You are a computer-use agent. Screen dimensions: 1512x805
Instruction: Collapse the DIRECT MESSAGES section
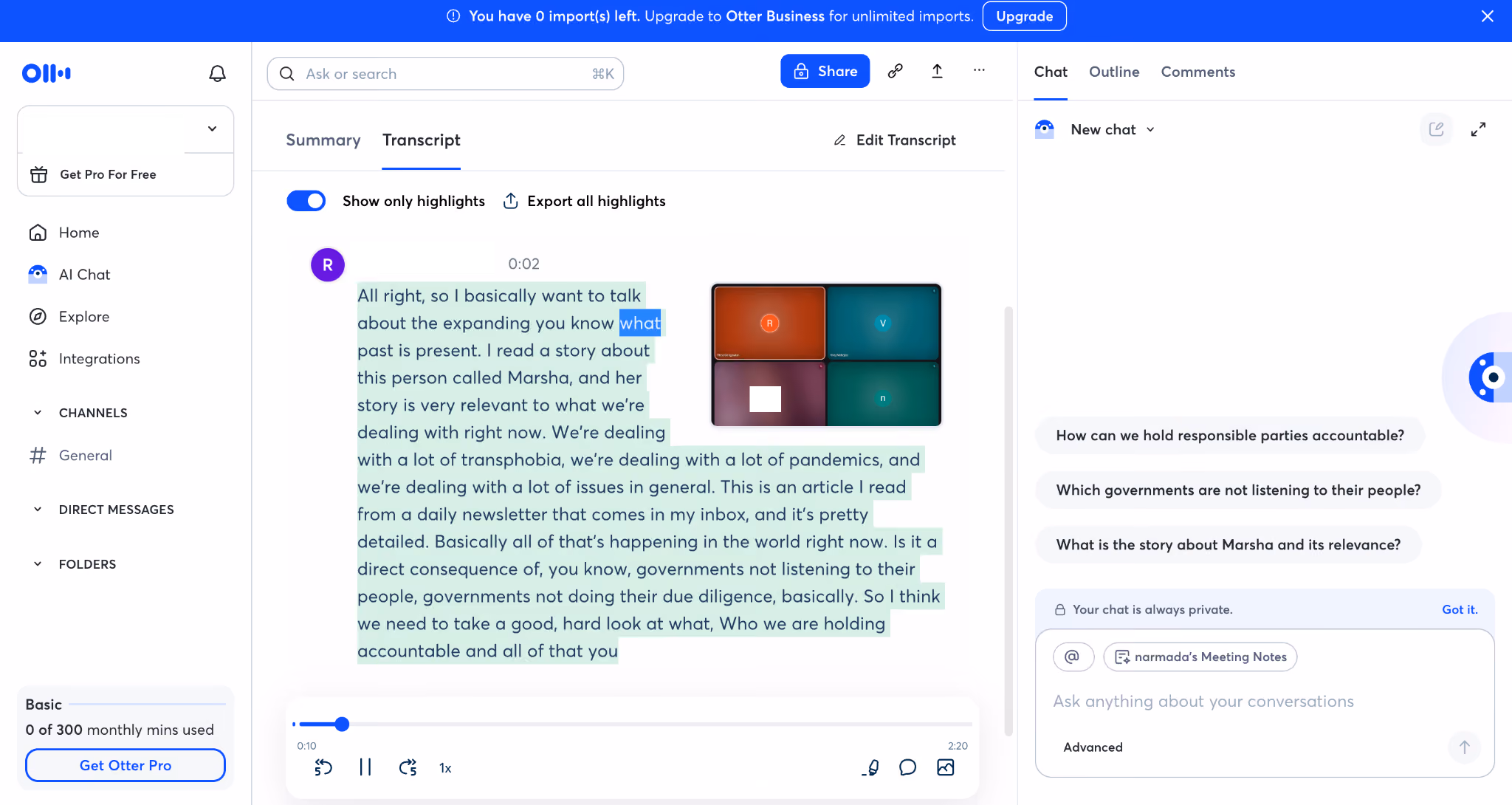tap(38, 510)
